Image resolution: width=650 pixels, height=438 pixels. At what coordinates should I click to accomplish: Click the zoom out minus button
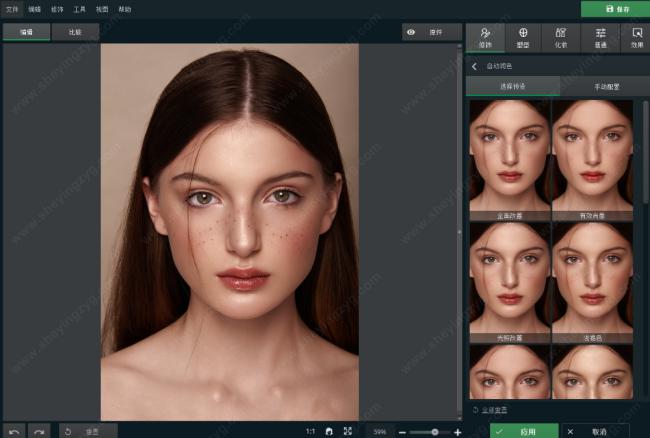click(x=402, y=431)
